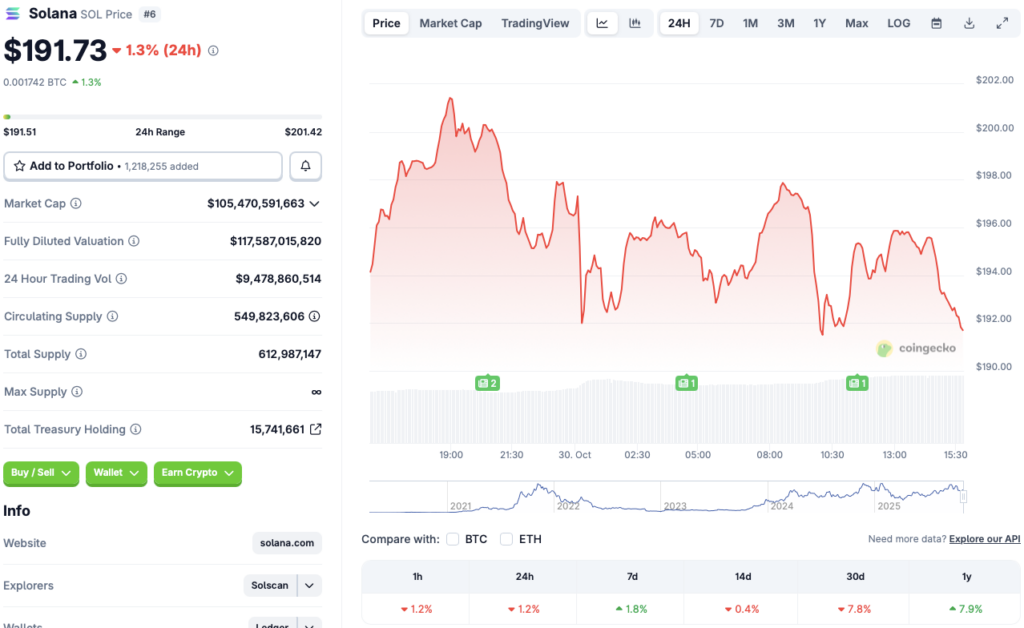
Task: Enable the BTC compare checkbox
Action: [452, 538]
